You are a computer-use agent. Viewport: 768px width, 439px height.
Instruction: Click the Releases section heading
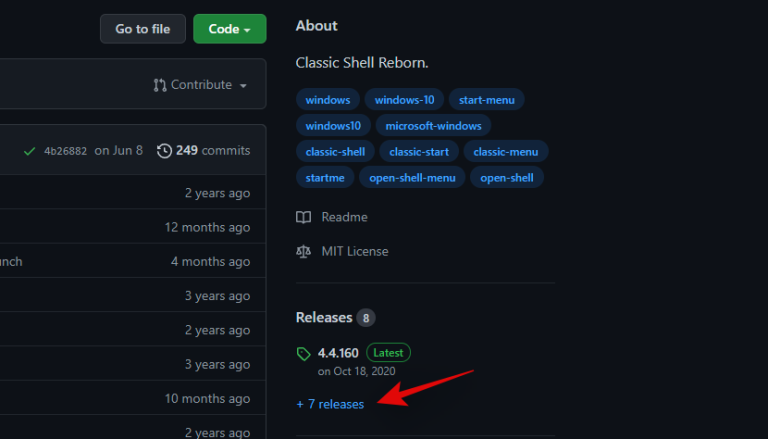324,317
